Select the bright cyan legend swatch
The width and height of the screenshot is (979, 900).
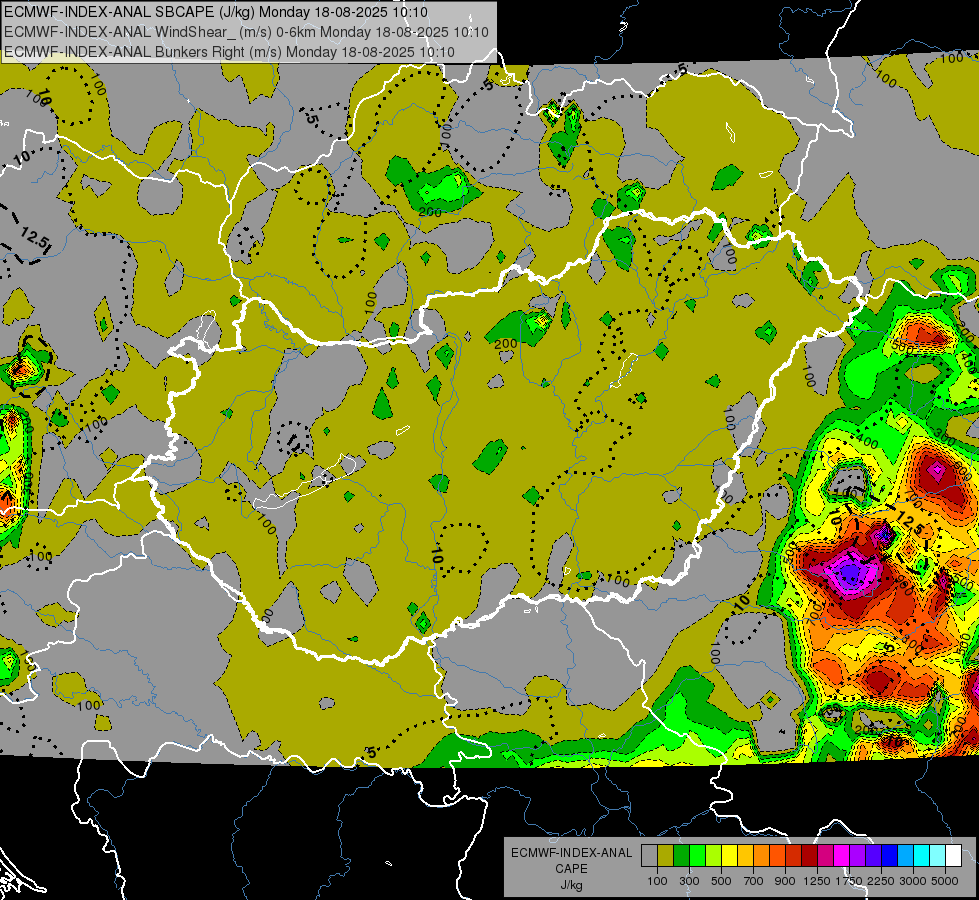pyautogui.click(x=922, y=856)
